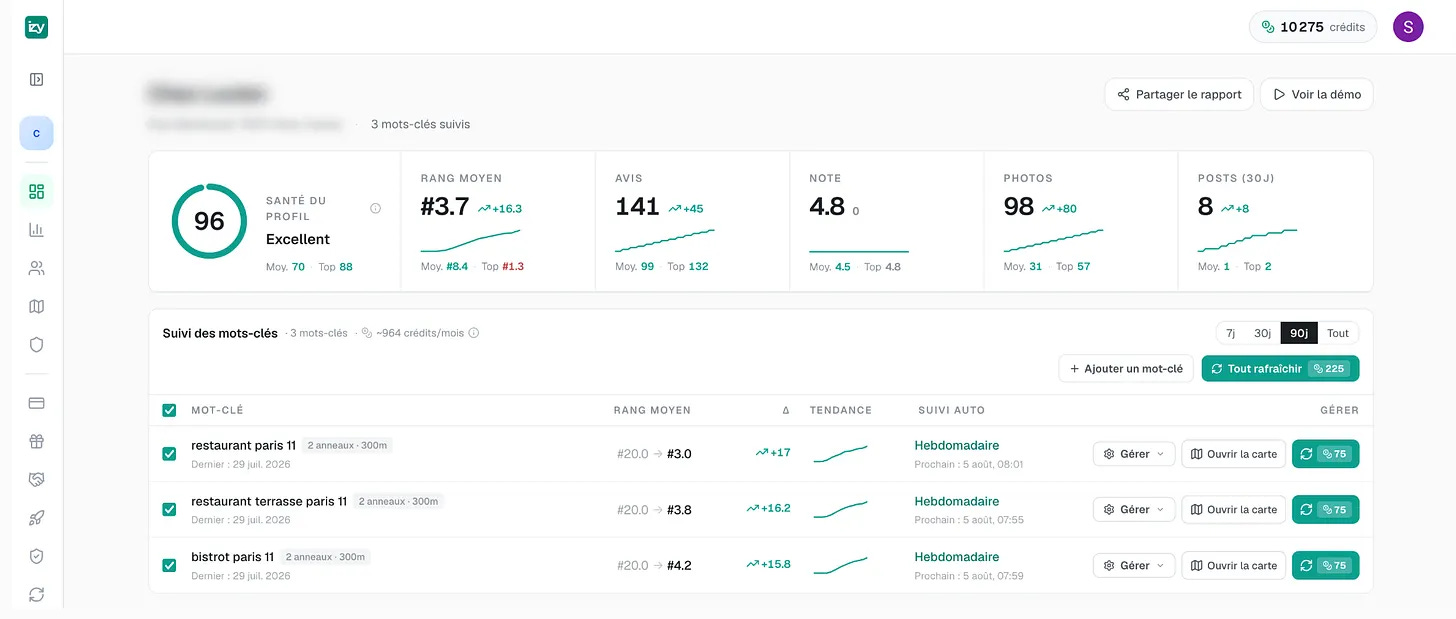Switch to the Tout period tab
The width and height of the screenshot is (1456, 619).
coord(1338,333)
